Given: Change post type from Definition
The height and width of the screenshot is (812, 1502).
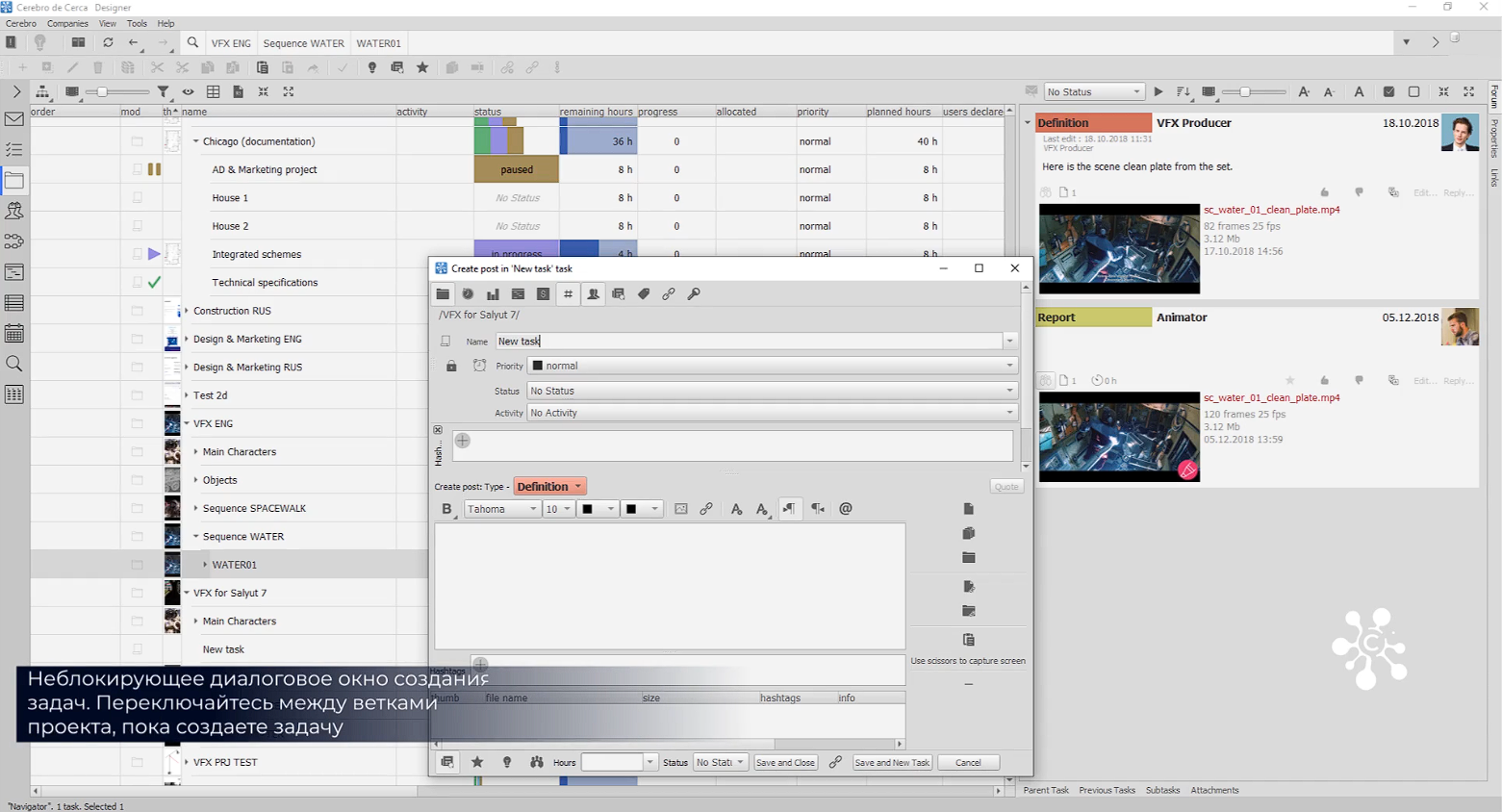Looking at the screenshot, I should (549, 487).
